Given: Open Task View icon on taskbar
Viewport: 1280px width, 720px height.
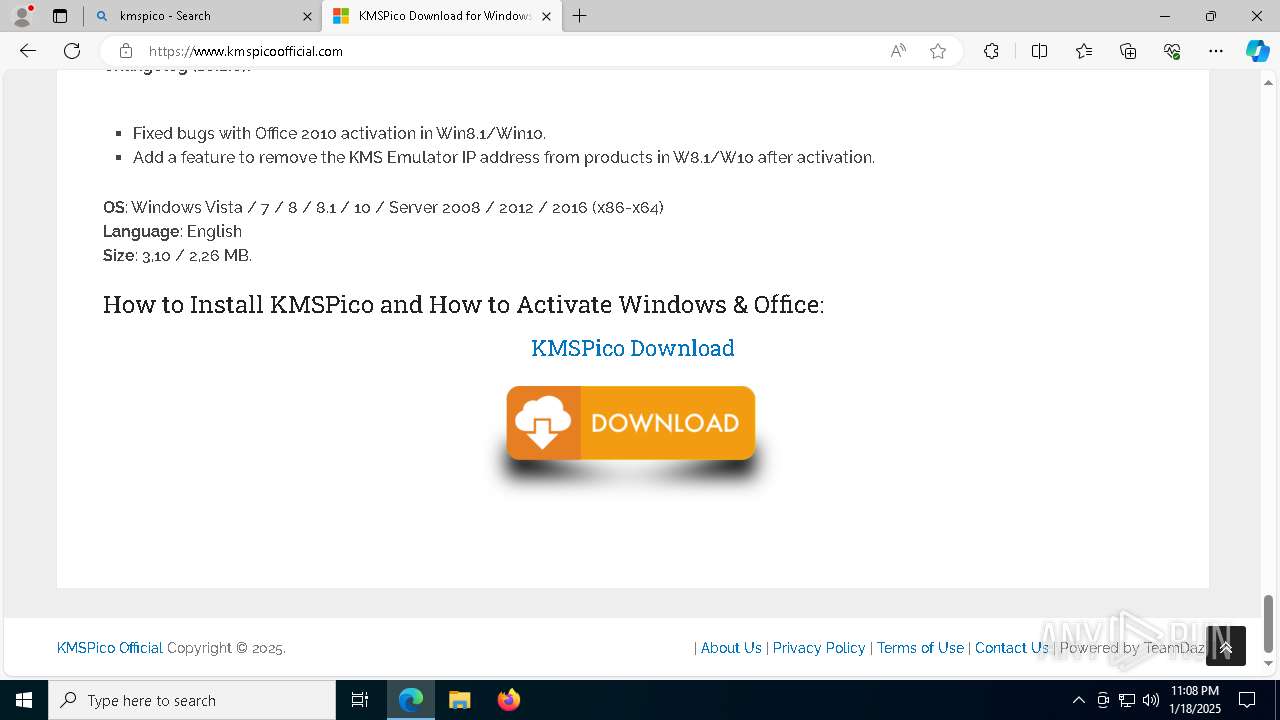Looking at the screenshot, I should [x=360, y=700].
